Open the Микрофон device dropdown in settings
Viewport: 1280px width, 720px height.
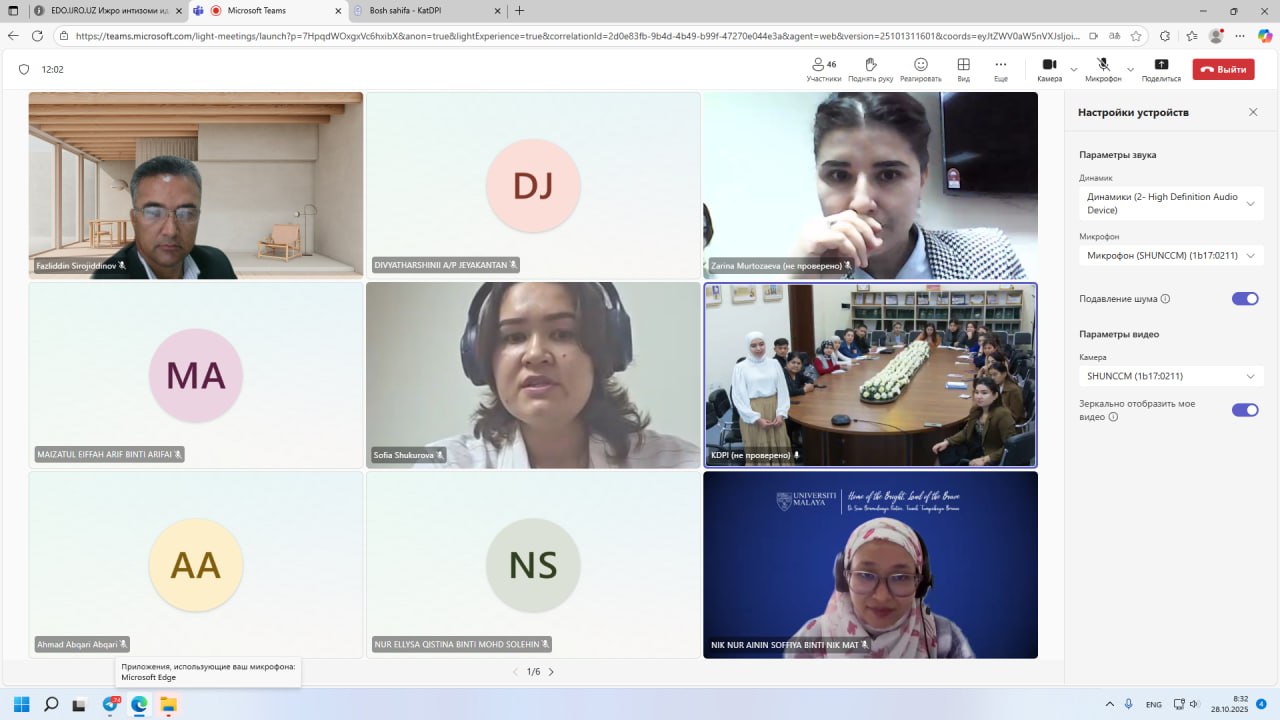click(x=1170, y=256)
